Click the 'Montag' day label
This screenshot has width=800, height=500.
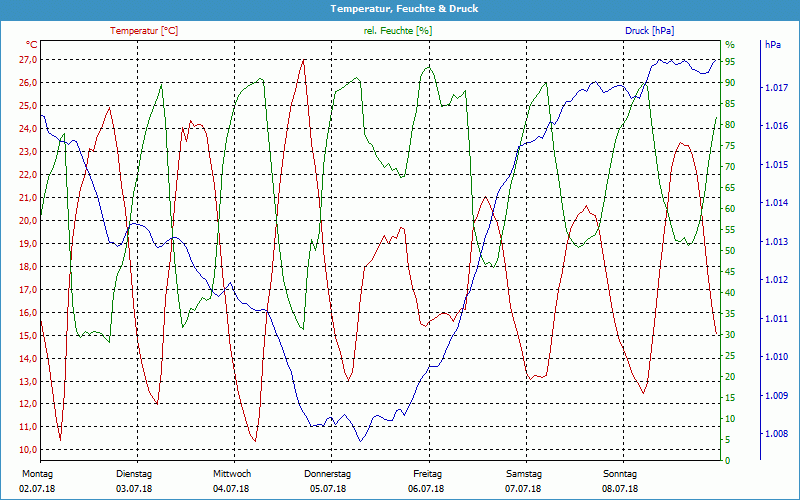(37, 474)
